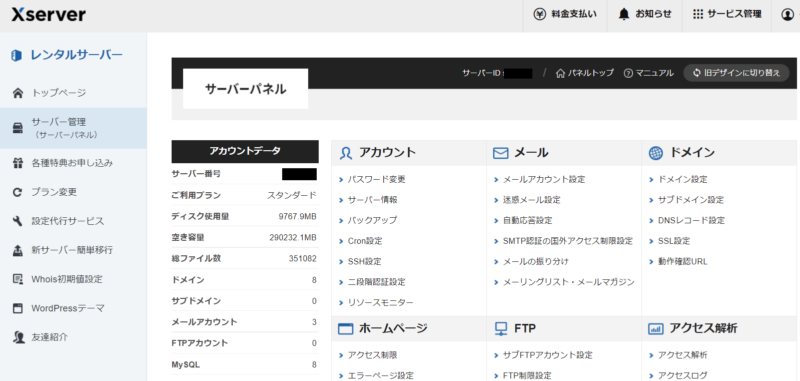Click the ディスク使用量 value 9767.9MB

point(297,217)
